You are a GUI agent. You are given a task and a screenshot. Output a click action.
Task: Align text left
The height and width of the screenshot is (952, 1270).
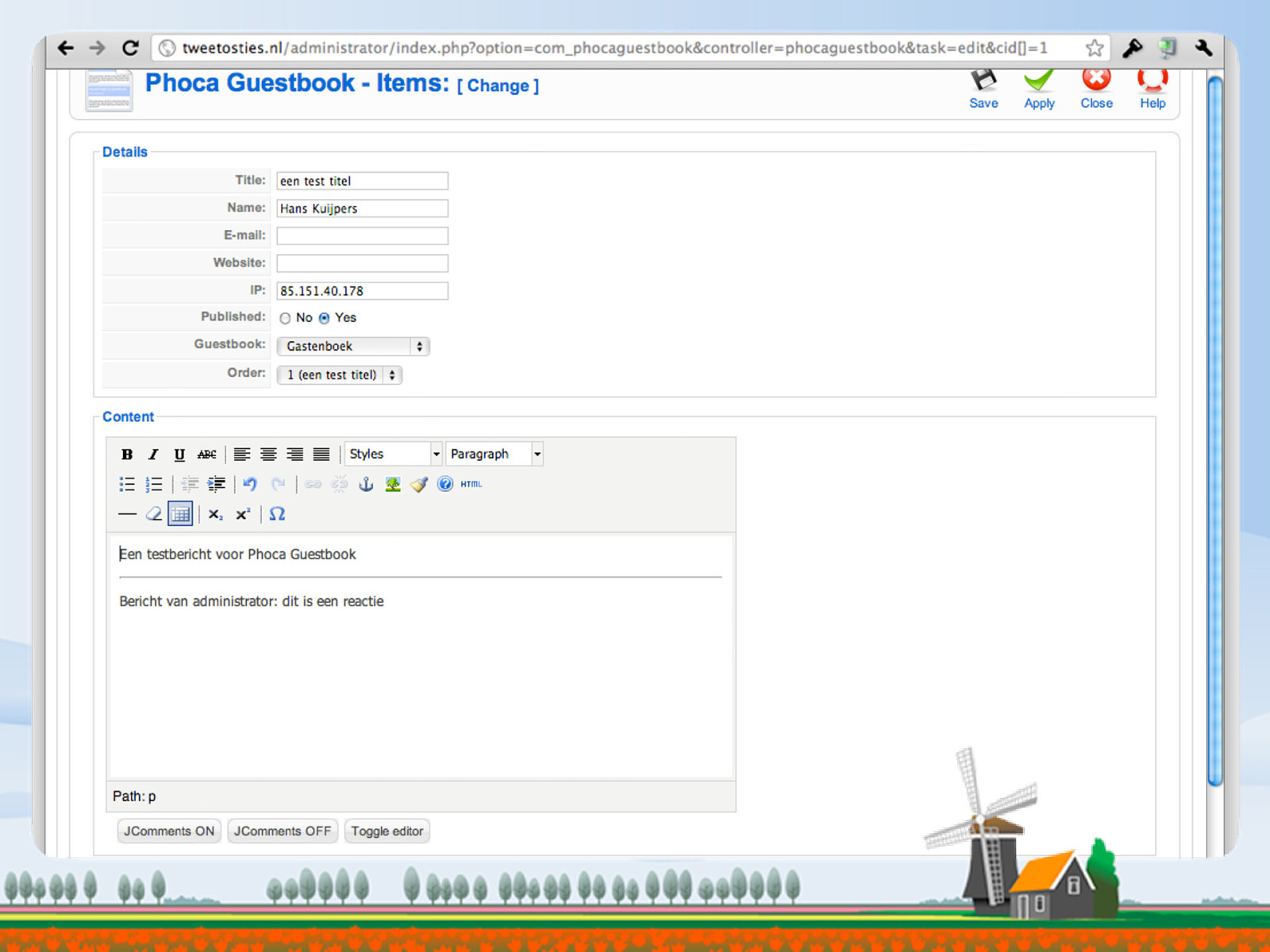pyautogui.click(x=242, y=455)
